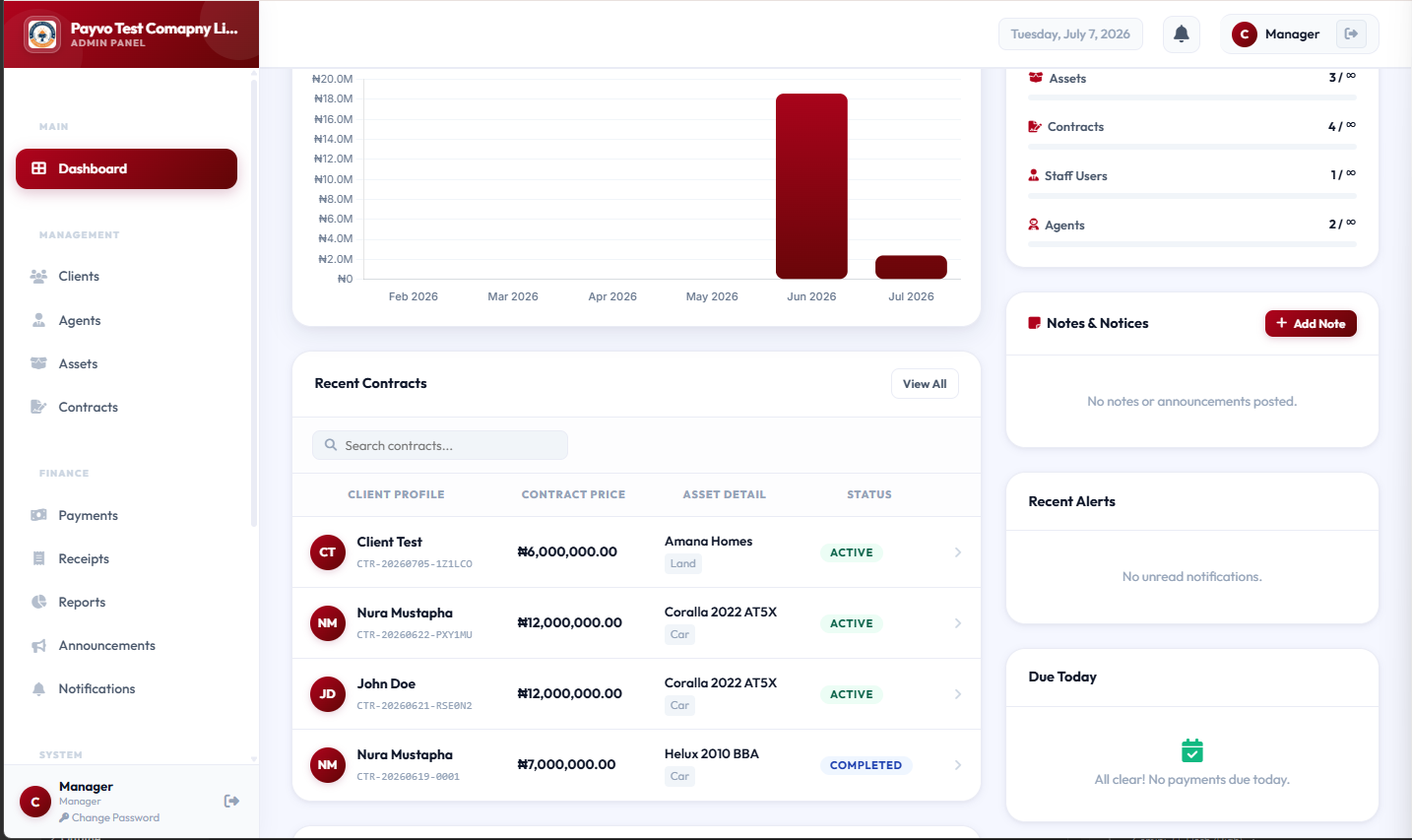Click the Agents person icon in sidebar
This screenshot has width=1412, height=840.
[39, 320]
